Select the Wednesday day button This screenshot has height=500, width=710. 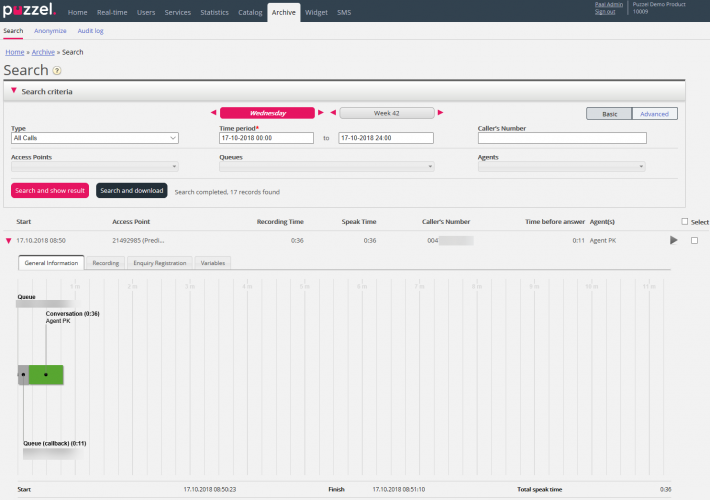267,113
